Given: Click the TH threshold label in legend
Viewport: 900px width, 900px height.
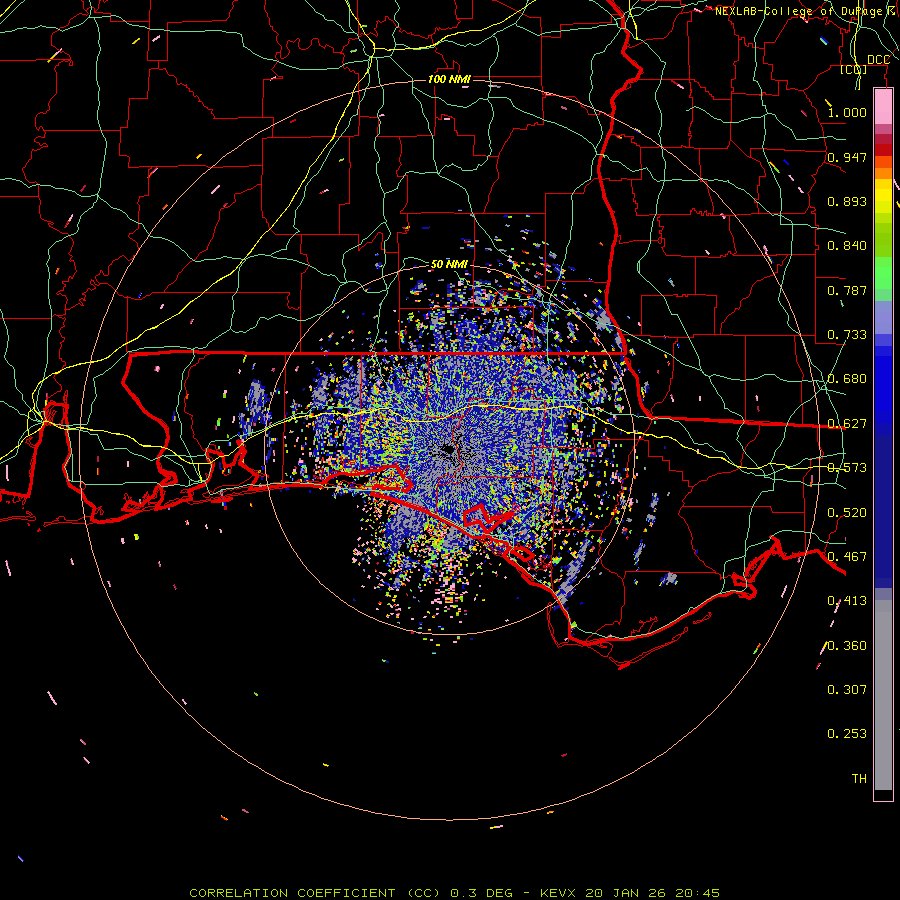Looking at the screenshot, I should [859, 779].
